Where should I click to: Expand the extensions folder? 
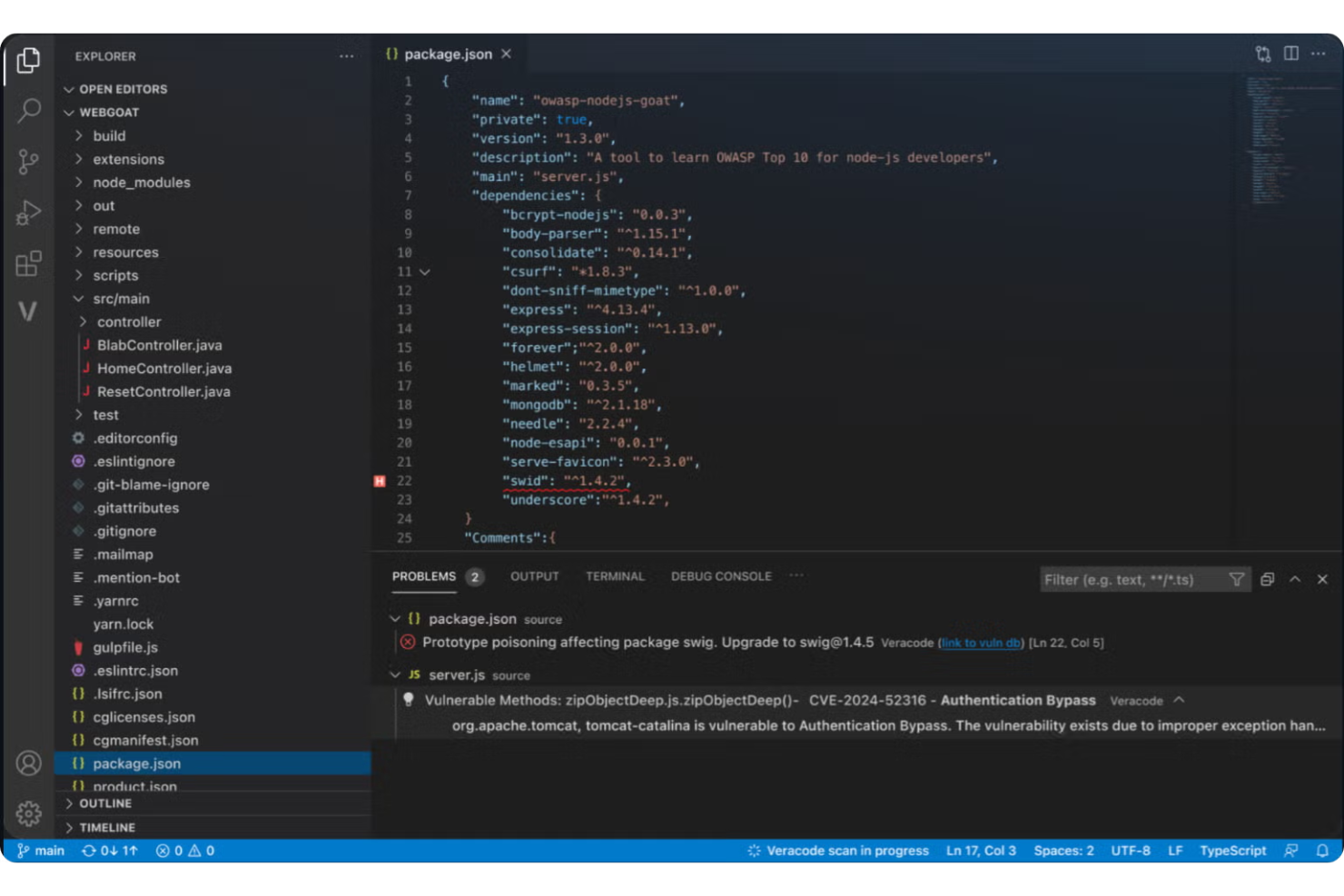point(79,159)
